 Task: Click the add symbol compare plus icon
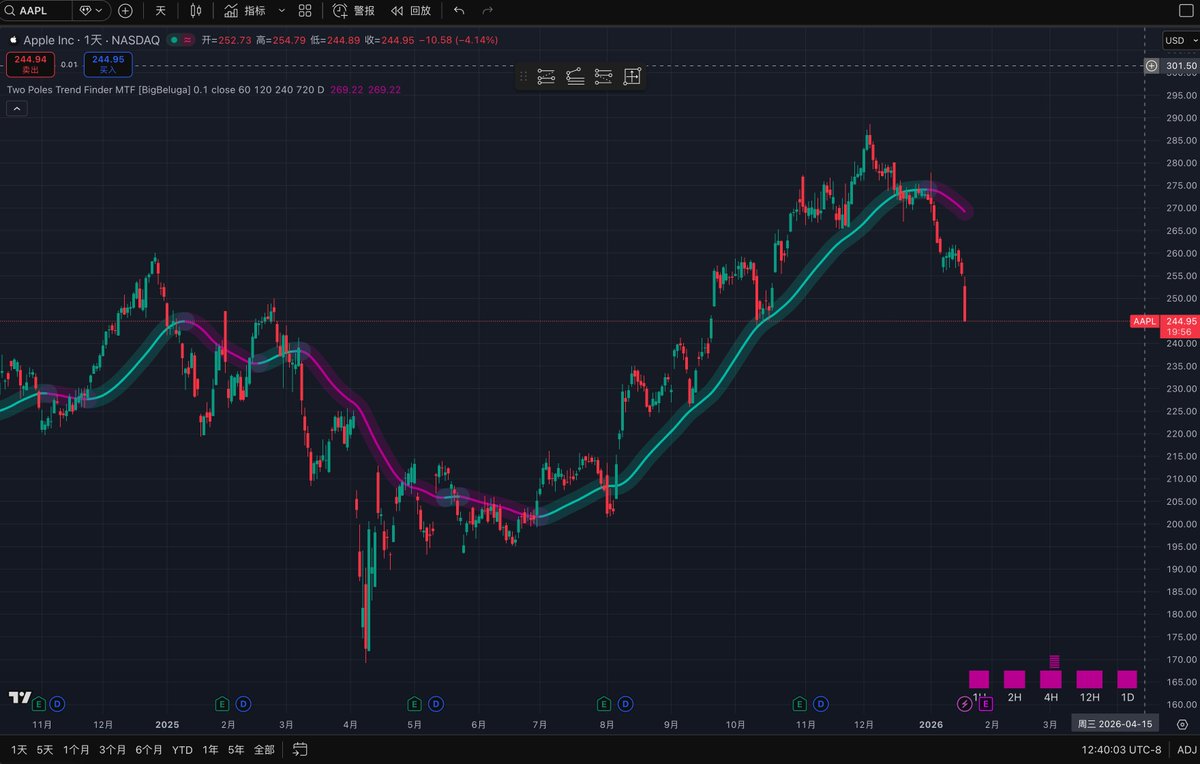pos(125,11)
